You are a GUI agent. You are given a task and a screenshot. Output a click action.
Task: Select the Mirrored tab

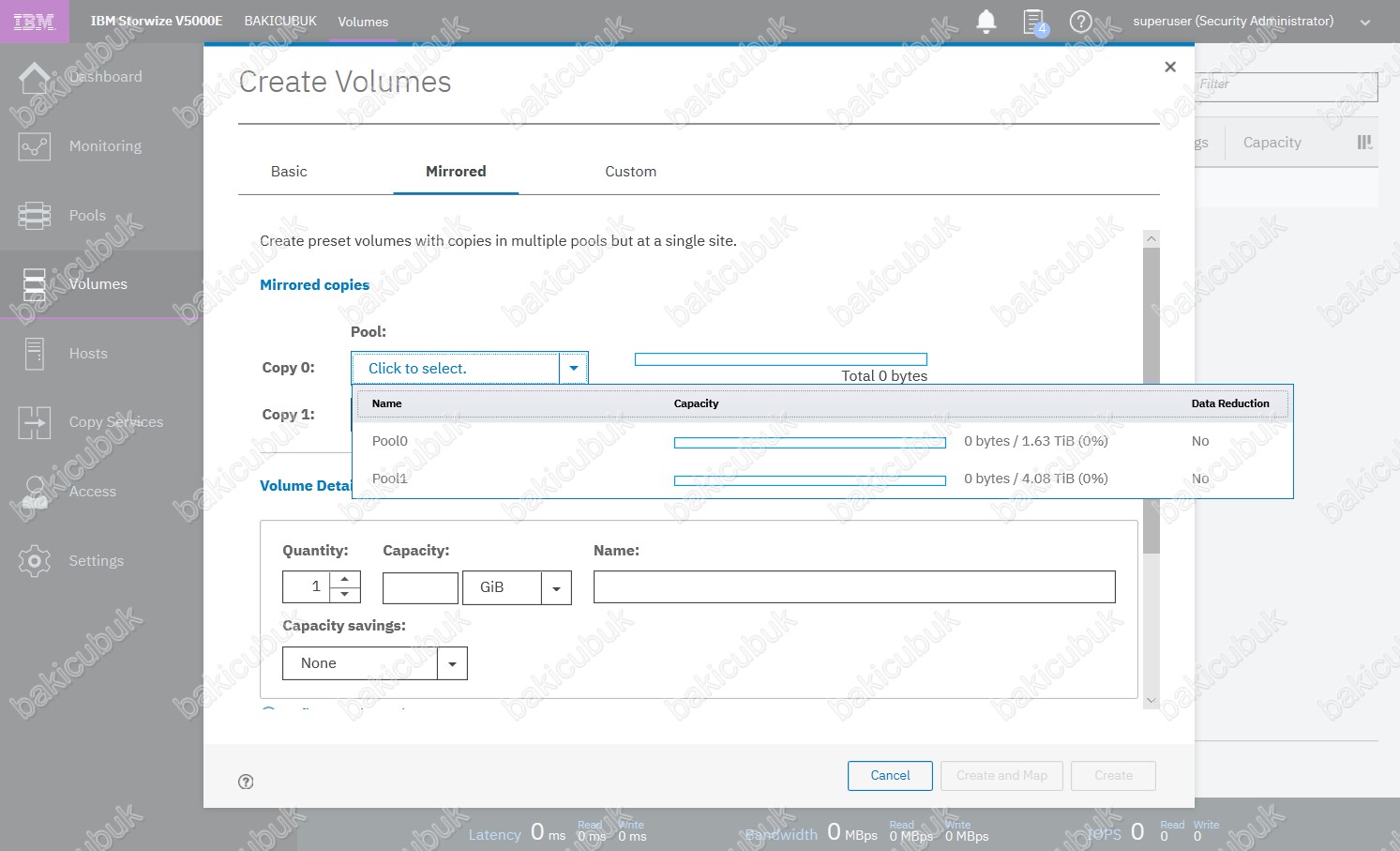(456, 172)
